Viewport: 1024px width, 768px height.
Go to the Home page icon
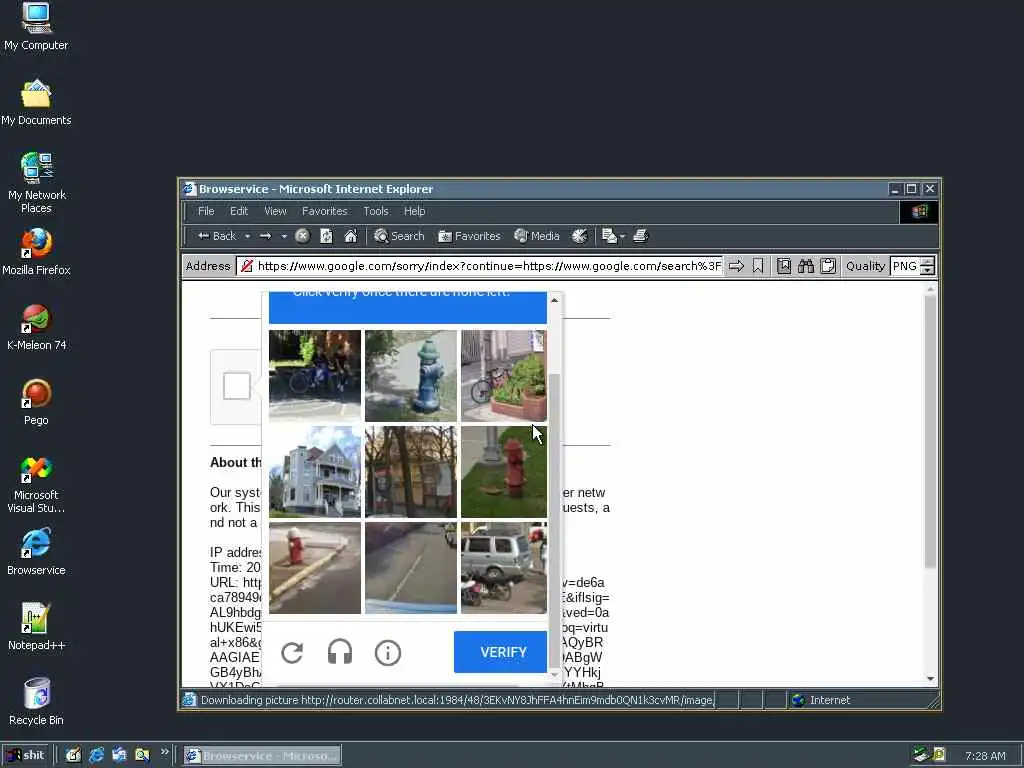point(351,236)
